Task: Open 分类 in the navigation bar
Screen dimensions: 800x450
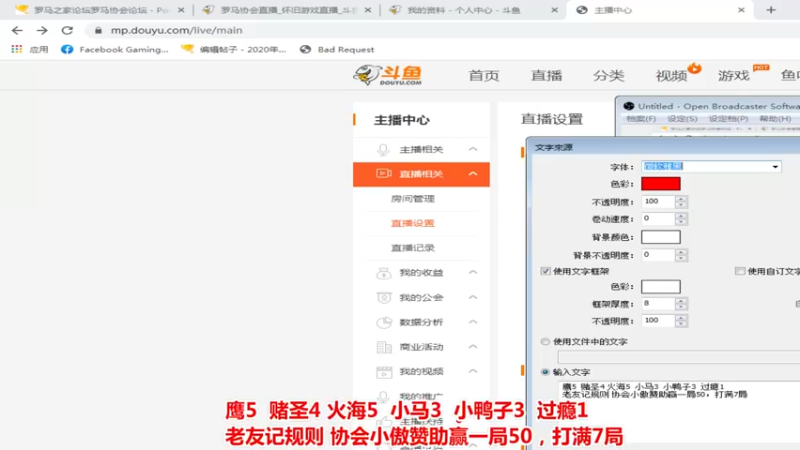Action: pyautogui.click(x=609, y=76)
